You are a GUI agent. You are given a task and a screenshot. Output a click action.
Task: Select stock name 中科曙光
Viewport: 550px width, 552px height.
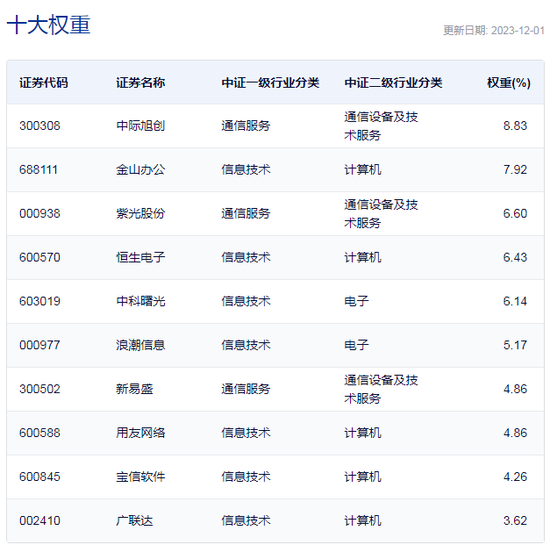(x=140, y=301)
